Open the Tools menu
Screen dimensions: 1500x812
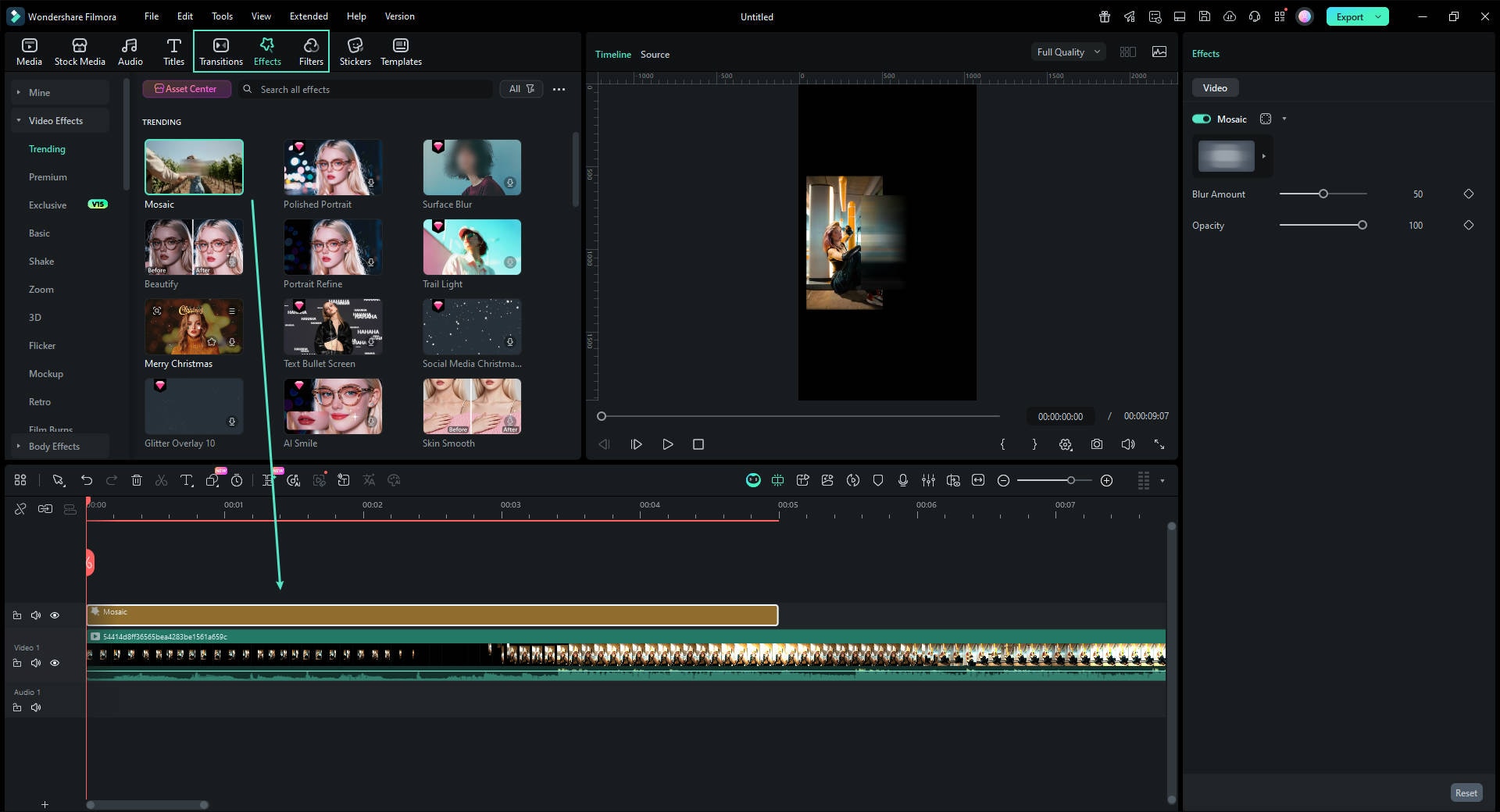222,16
